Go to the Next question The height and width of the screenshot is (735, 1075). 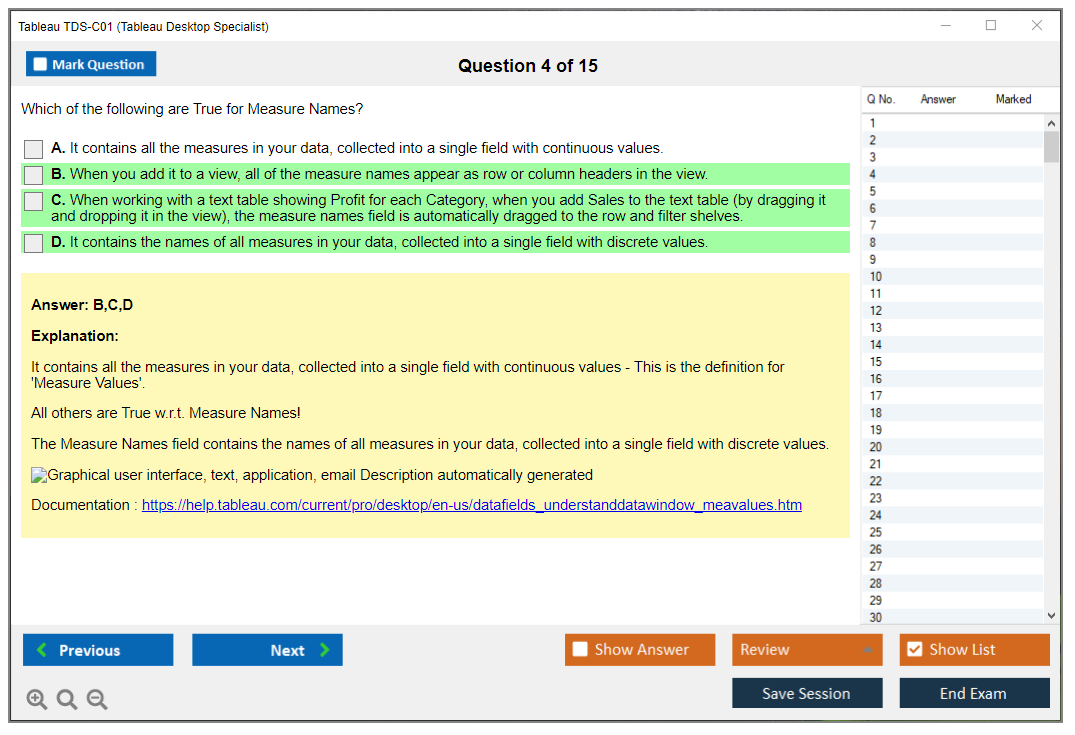(267, 650)
